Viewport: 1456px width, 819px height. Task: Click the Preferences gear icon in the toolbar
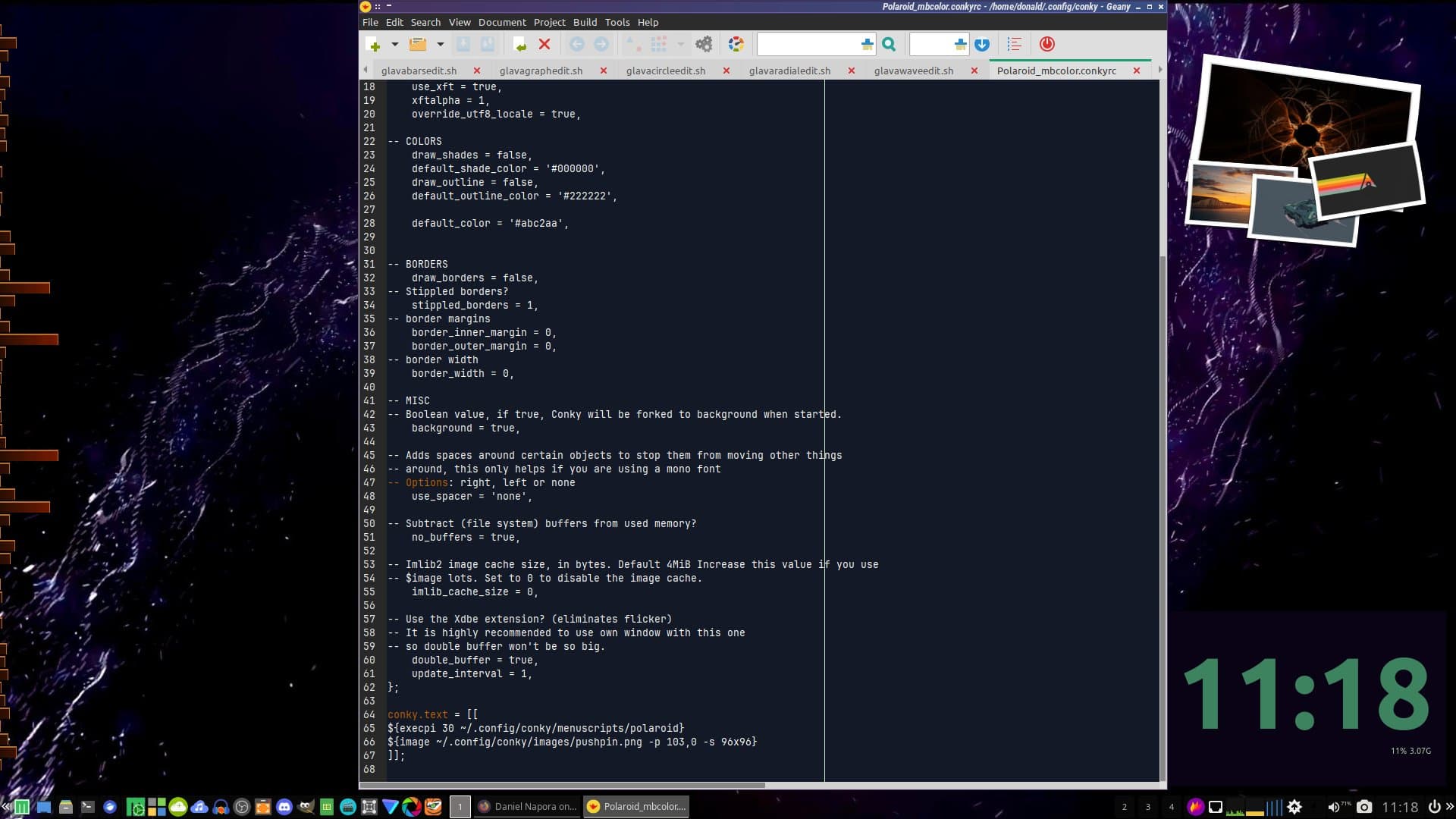704,45
